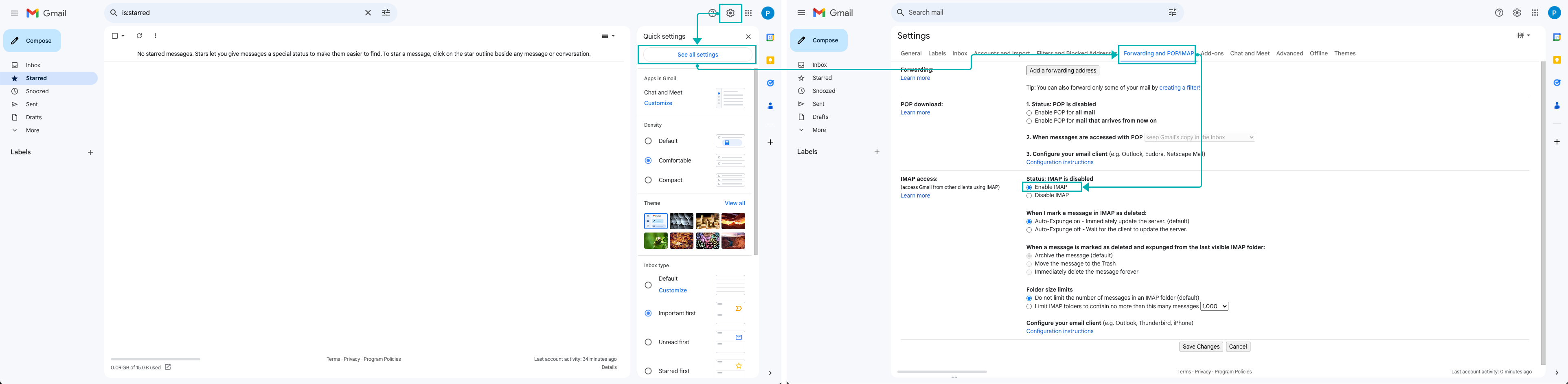Open the Forwarding and POP/IMAP tab
The height and width of the screenshot is (384, 1568).
coord(1158,54)
